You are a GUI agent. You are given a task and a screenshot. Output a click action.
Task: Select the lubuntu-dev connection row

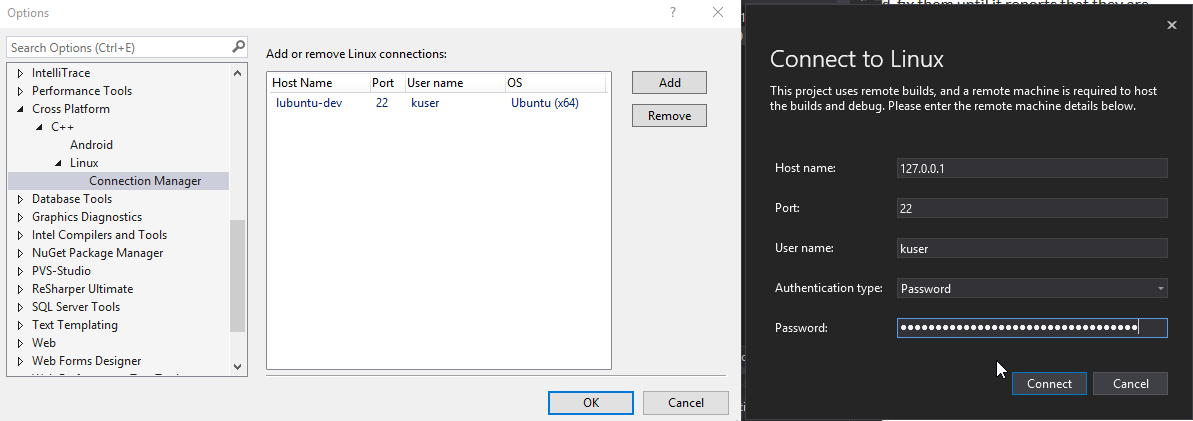pos(309,103)
